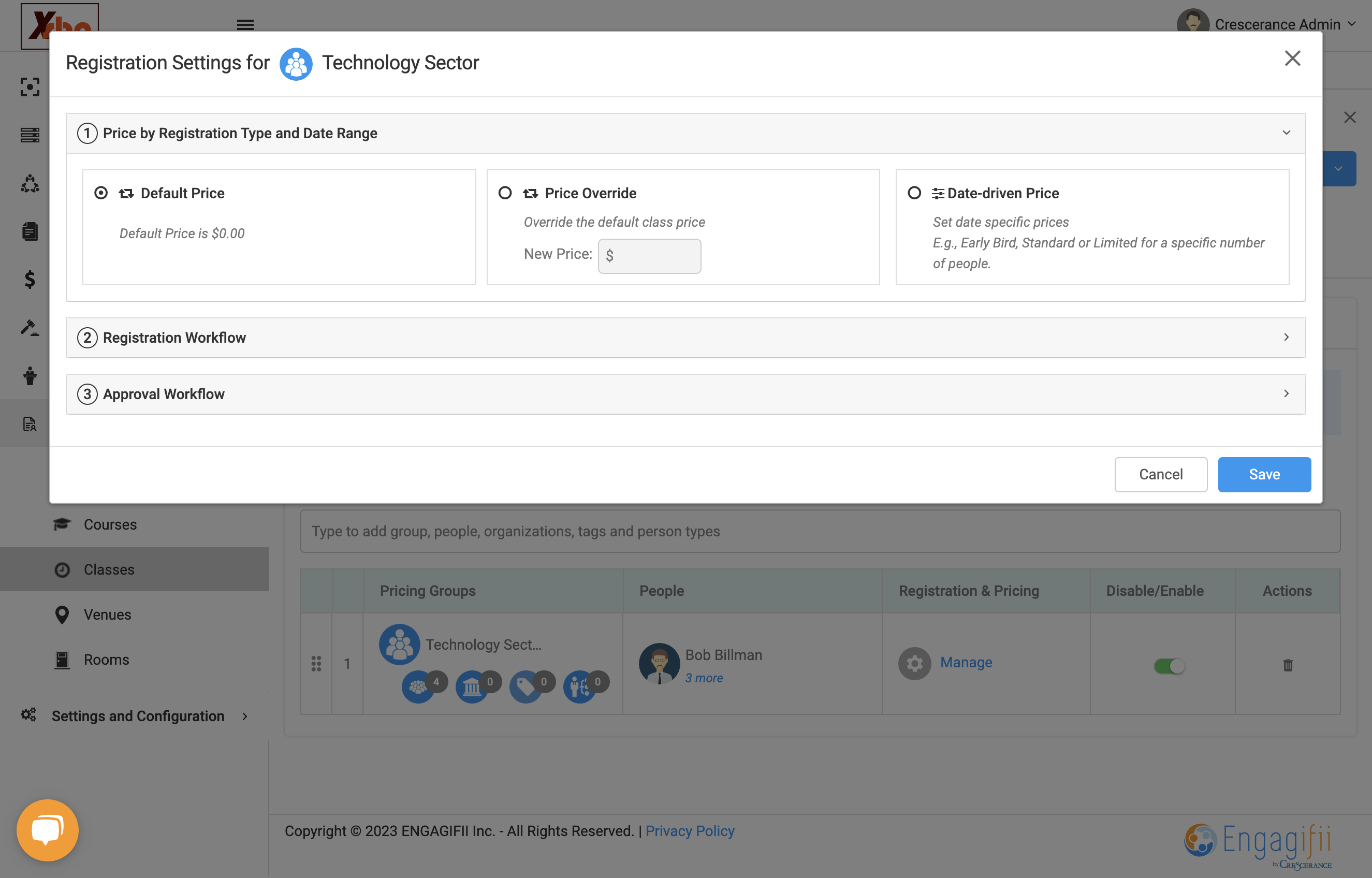The width and height of the screenshot is (1372, 878).
Task: Collapse the Price by Registration Type section
Action: pyautogui.click(x=1286, y=133)
